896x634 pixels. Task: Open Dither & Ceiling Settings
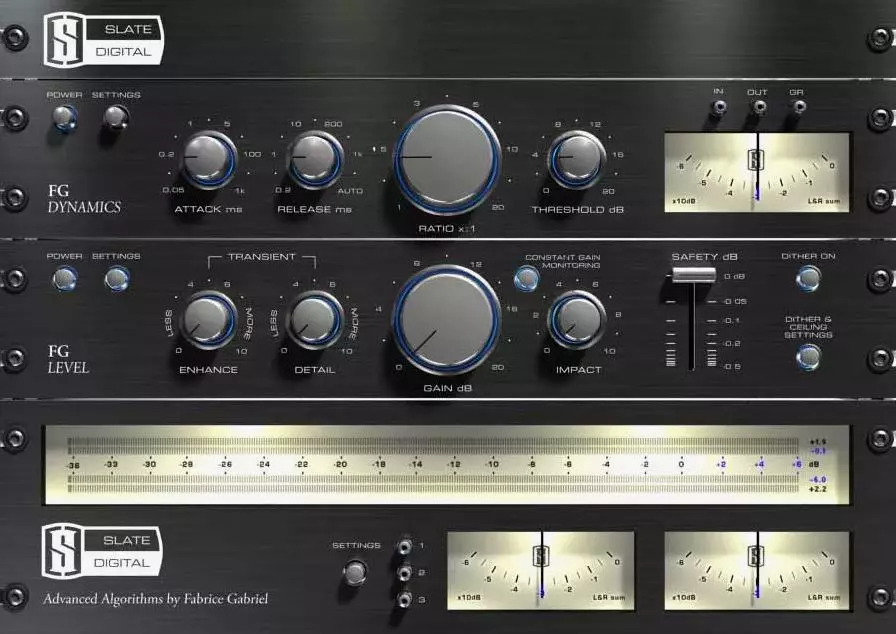(x=808, y=356)
